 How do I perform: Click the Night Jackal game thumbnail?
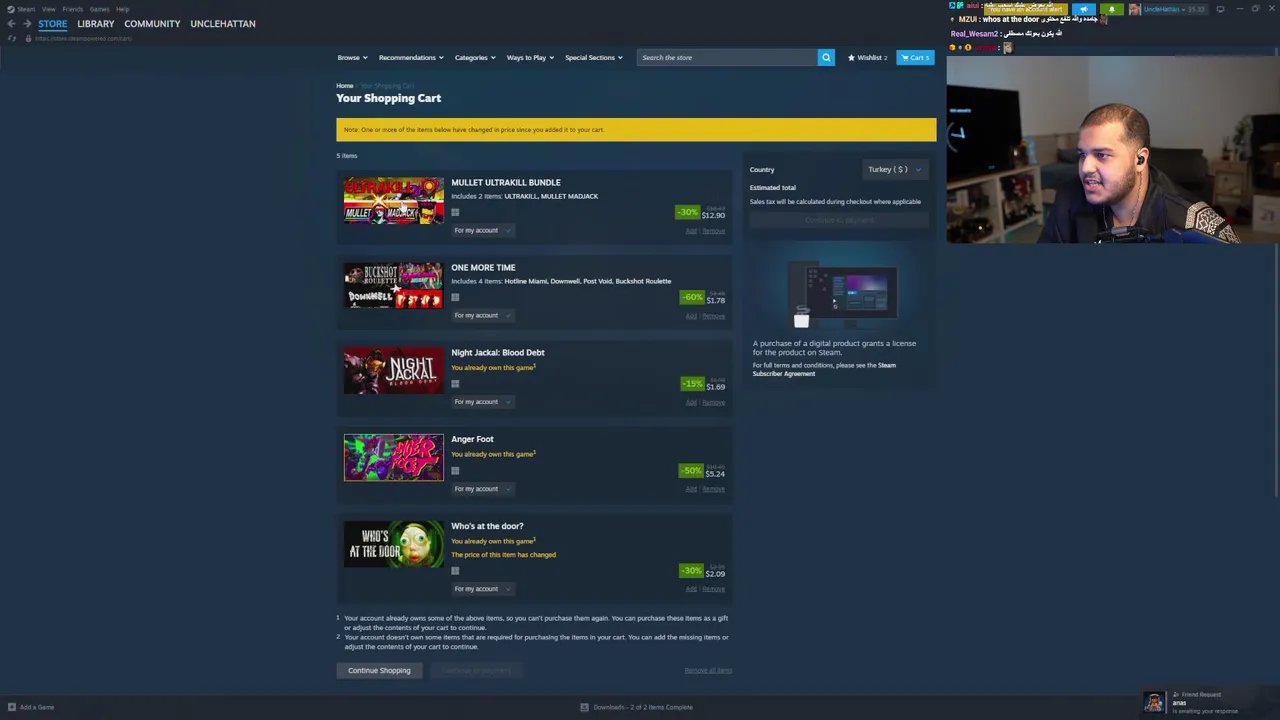[394, 371]
